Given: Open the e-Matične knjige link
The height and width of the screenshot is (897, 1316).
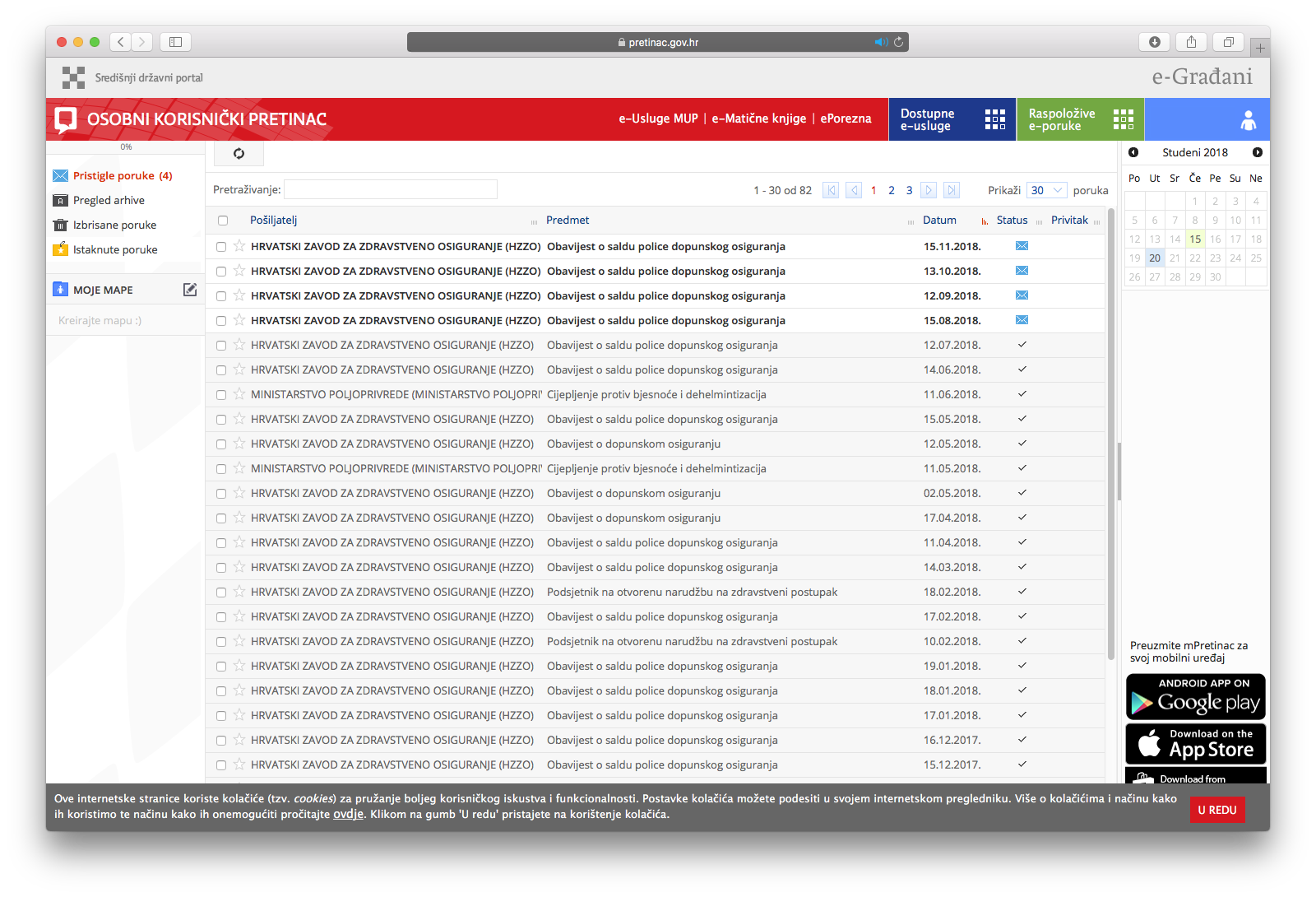Looking at the screenshot, I should coord(758,119).
